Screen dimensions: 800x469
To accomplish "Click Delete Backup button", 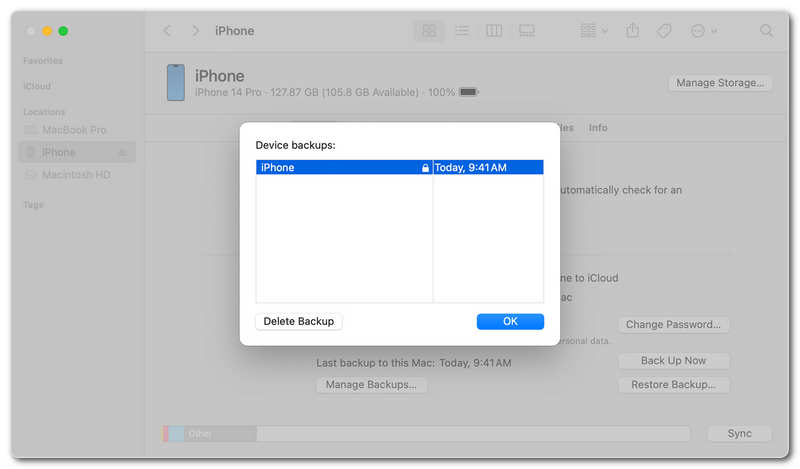I will (298, 322).
